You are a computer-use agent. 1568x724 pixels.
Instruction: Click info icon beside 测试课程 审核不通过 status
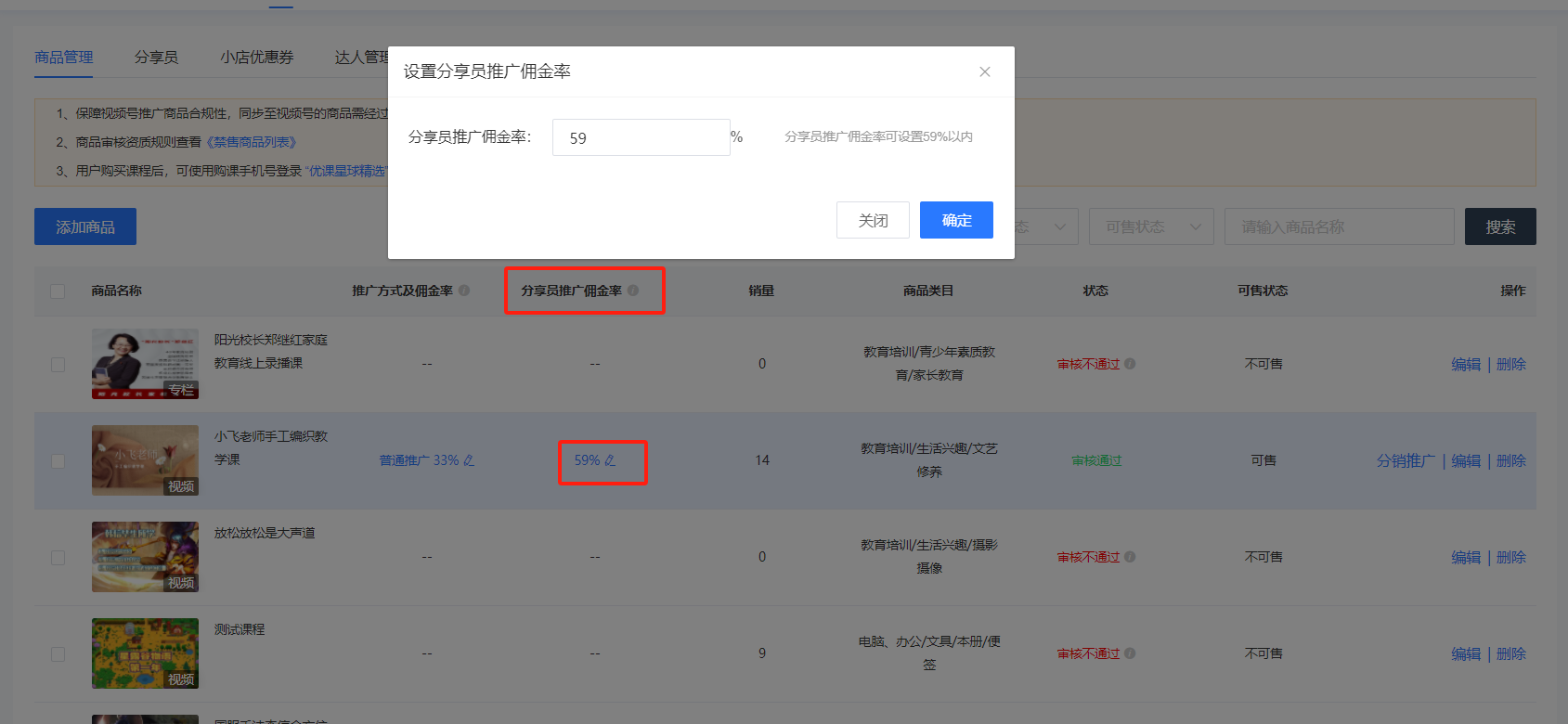coord(1130,653)
